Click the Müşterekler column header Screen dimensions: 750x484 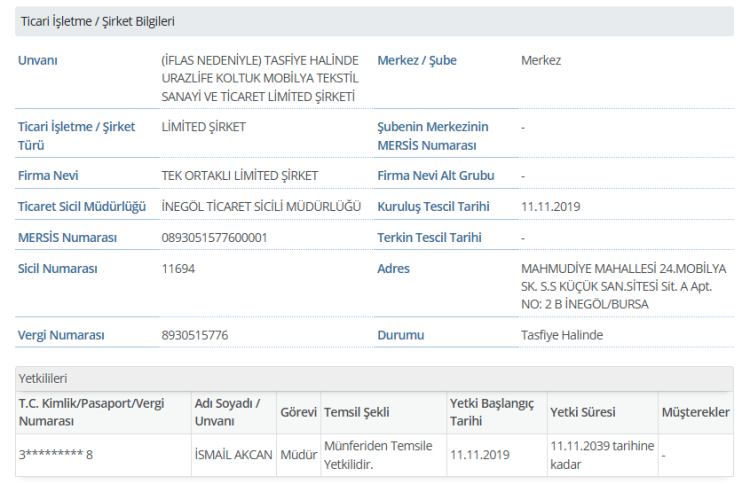click(695, 412)
